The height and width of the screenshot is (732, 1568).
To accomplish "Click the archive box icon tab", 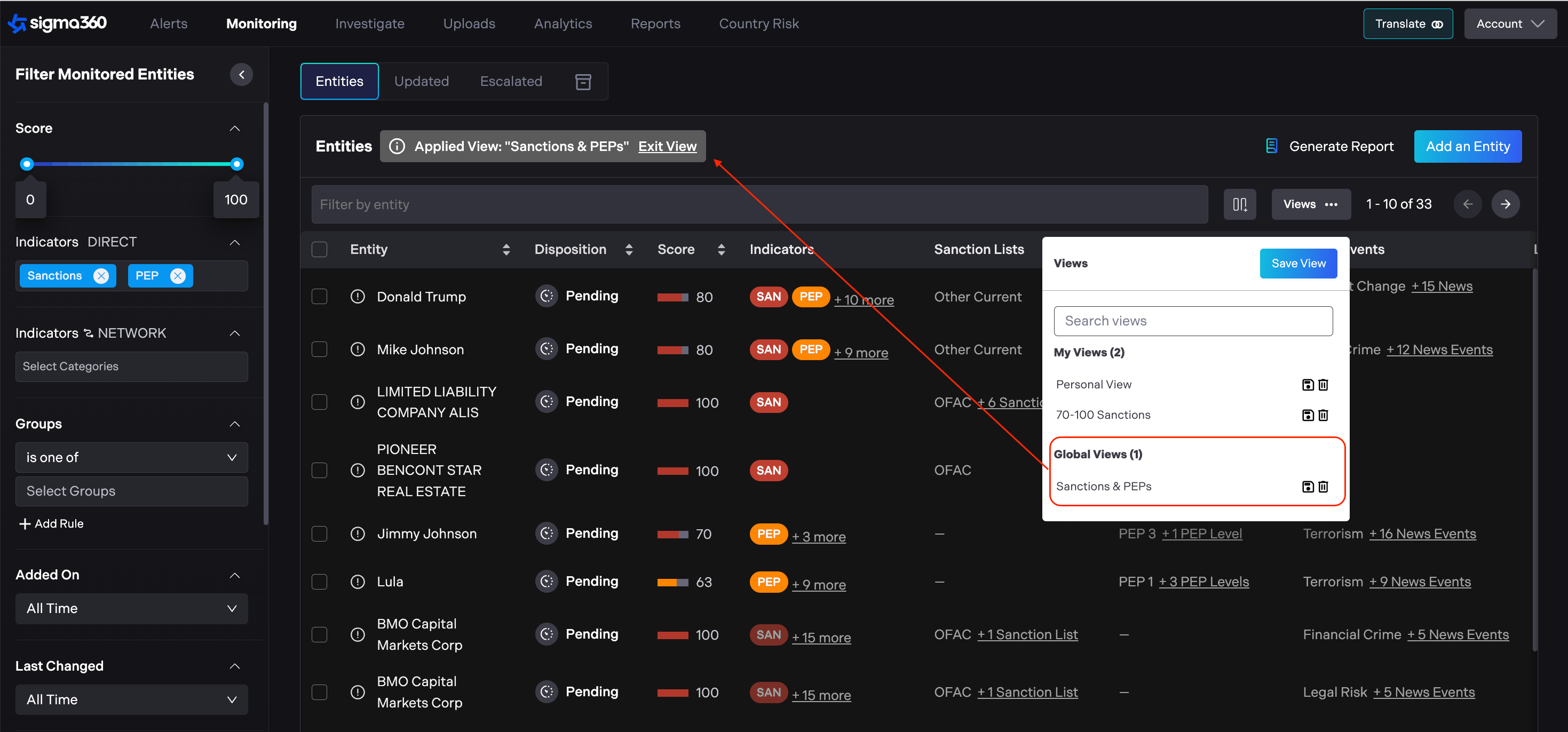I will coord(582,82).
